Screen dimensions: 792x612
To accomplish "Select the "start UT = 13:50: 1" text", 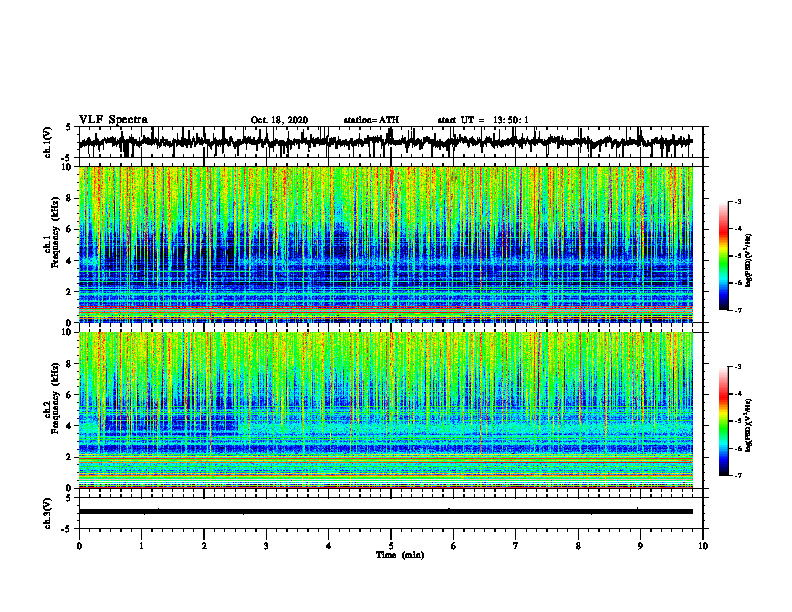I will 483,120.
